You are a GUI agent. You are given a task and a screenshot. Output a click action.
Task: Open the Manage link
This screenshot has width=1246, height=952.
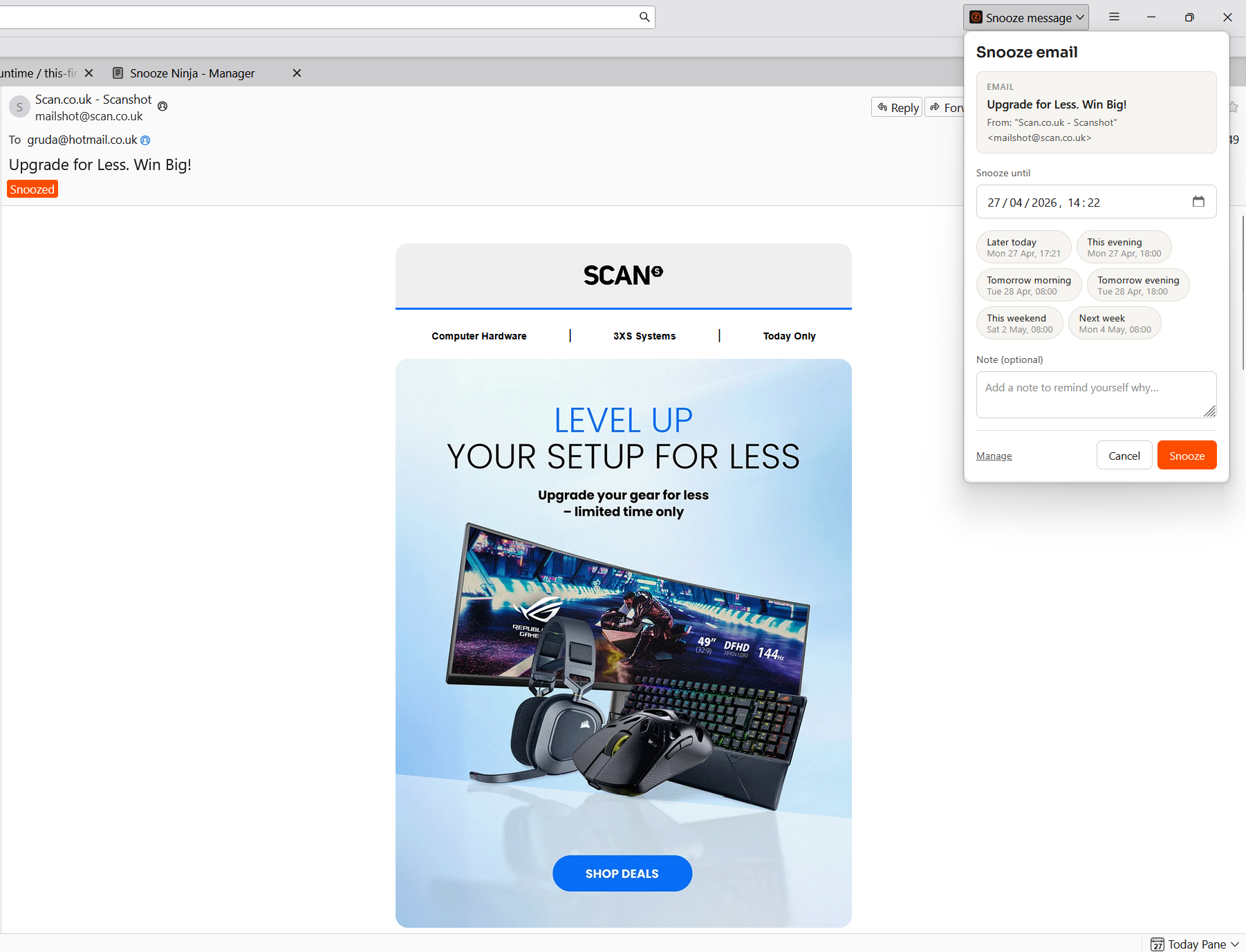[994, 456]
